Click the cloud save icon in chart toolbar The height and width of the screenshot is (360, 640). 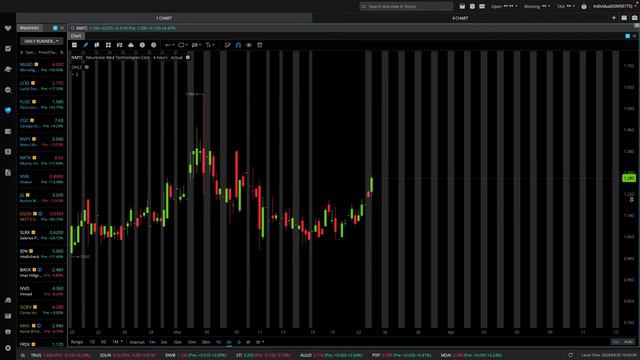[x=131, y=45]
